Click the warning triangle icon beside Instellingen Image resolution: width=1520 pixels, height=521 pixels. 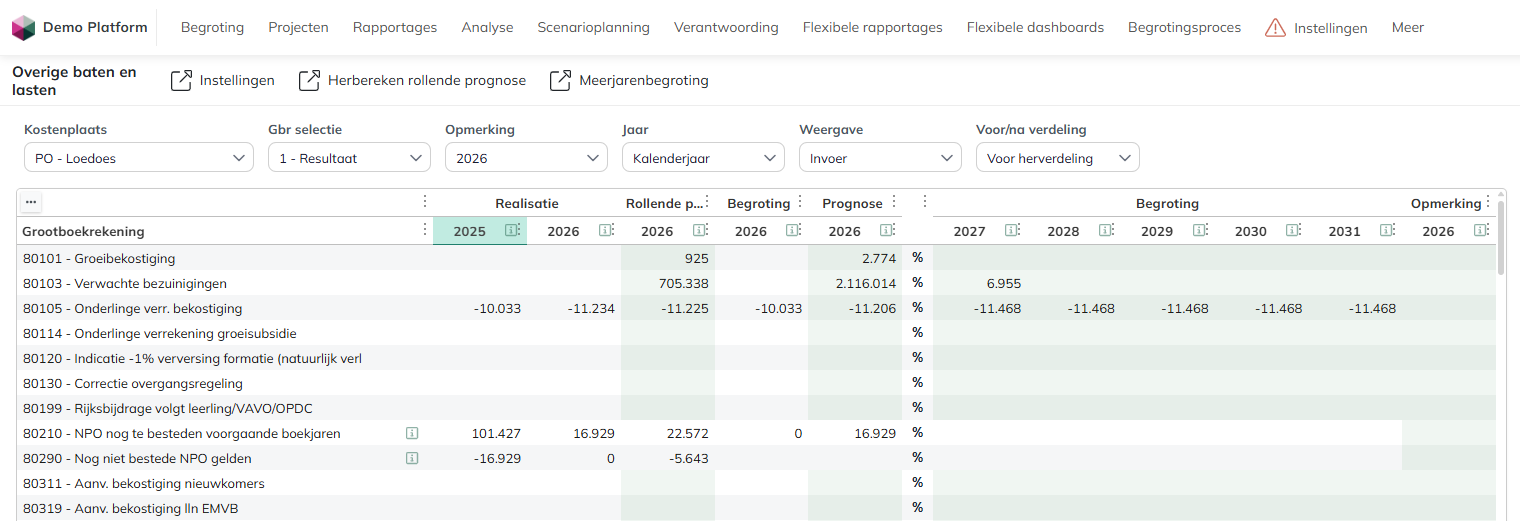click(x=1275, y=28)
